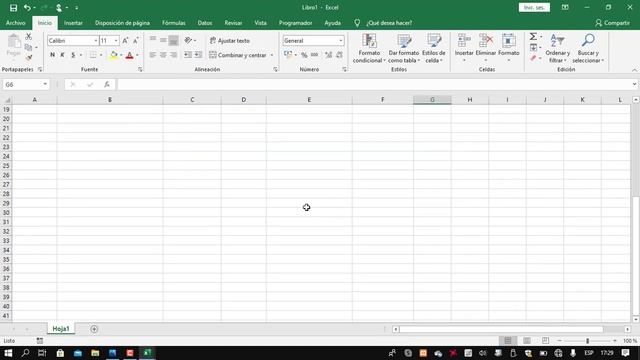
Task: Add a new sheet with the plus button
Action: tap(94, 329)
